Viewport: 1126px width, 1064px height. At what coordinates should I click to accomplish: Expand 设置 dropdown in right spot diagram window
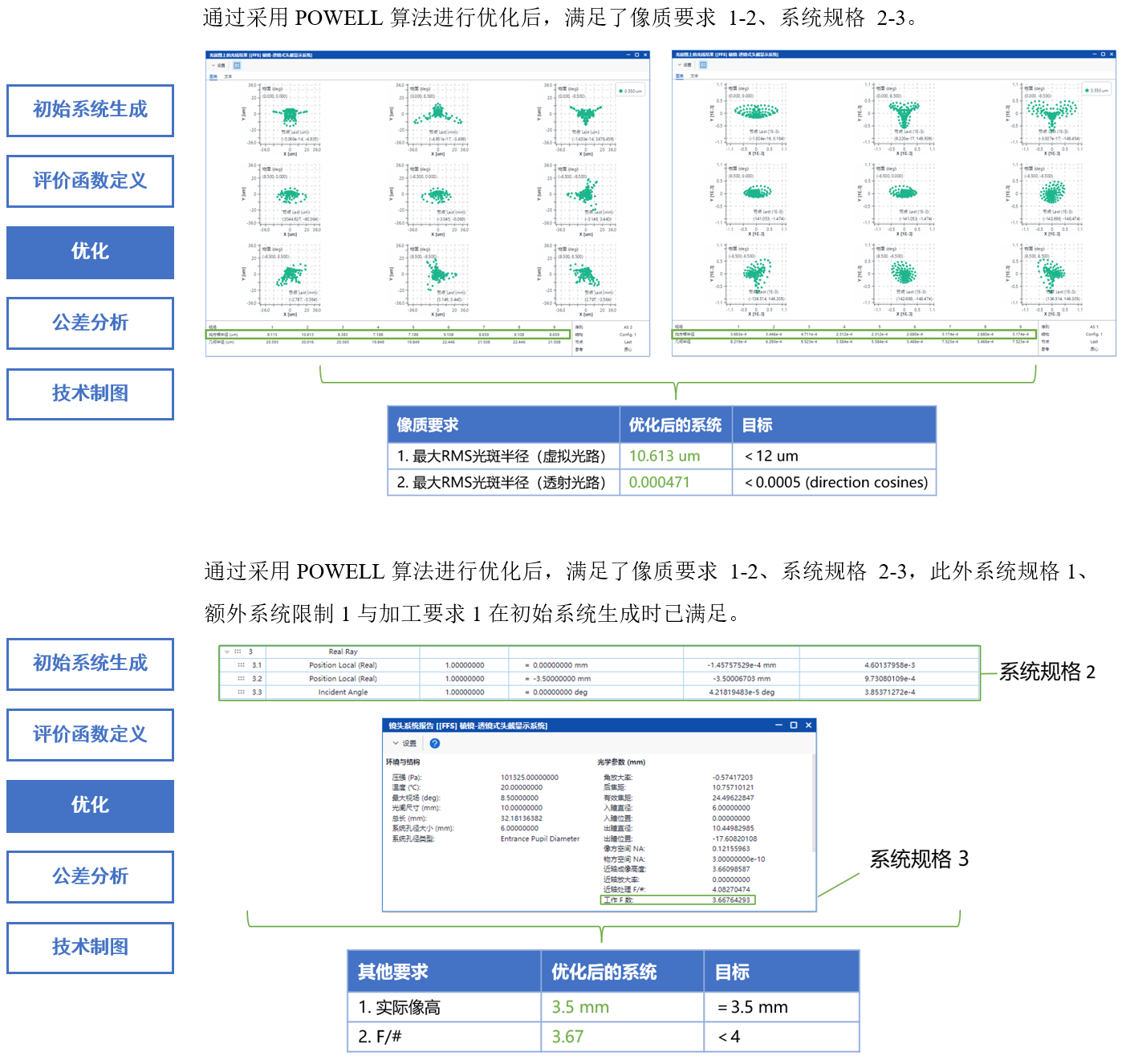[684, 65]
